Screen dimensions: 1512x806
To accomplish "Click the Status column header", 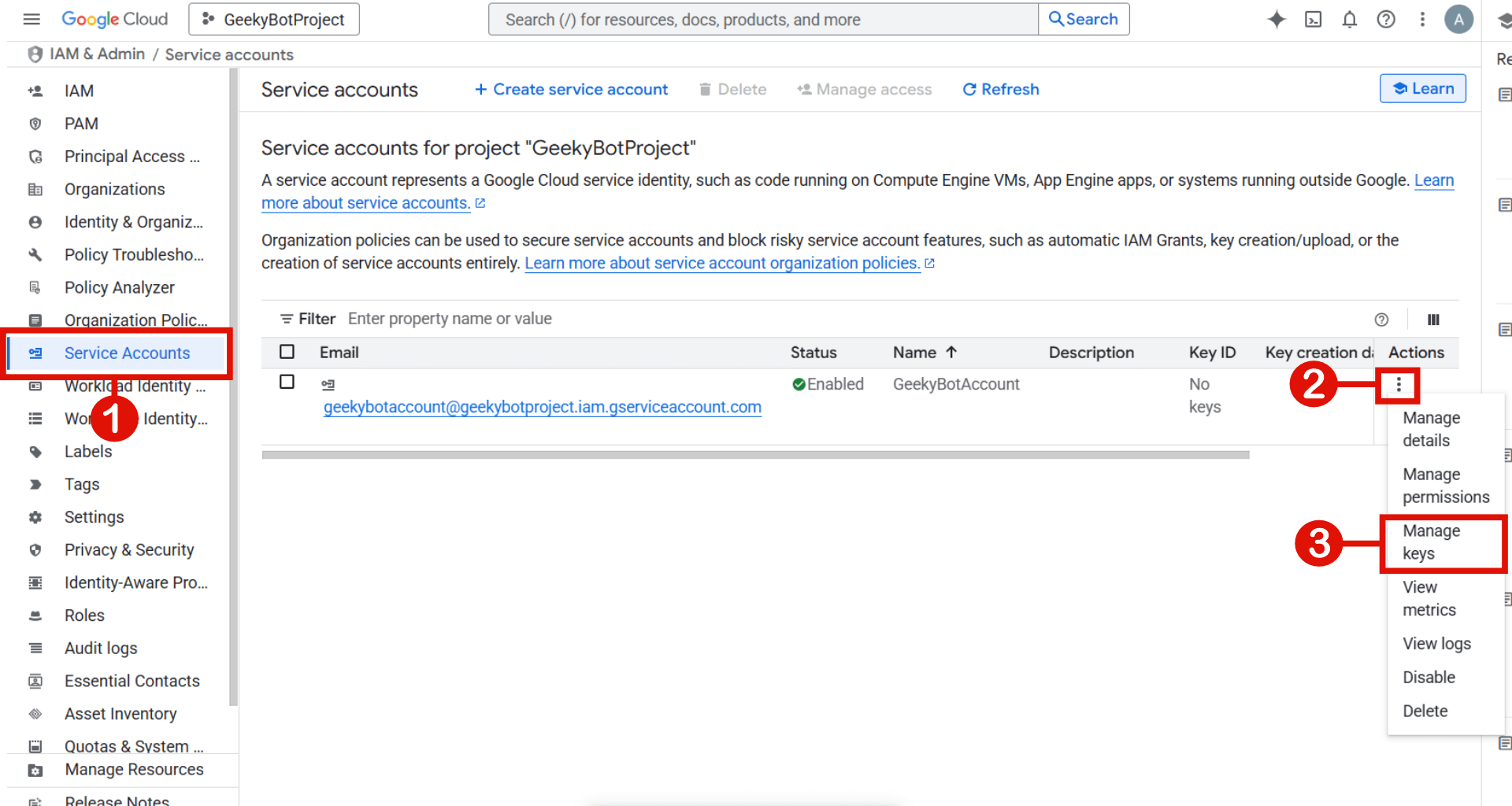I will (813, 353).
